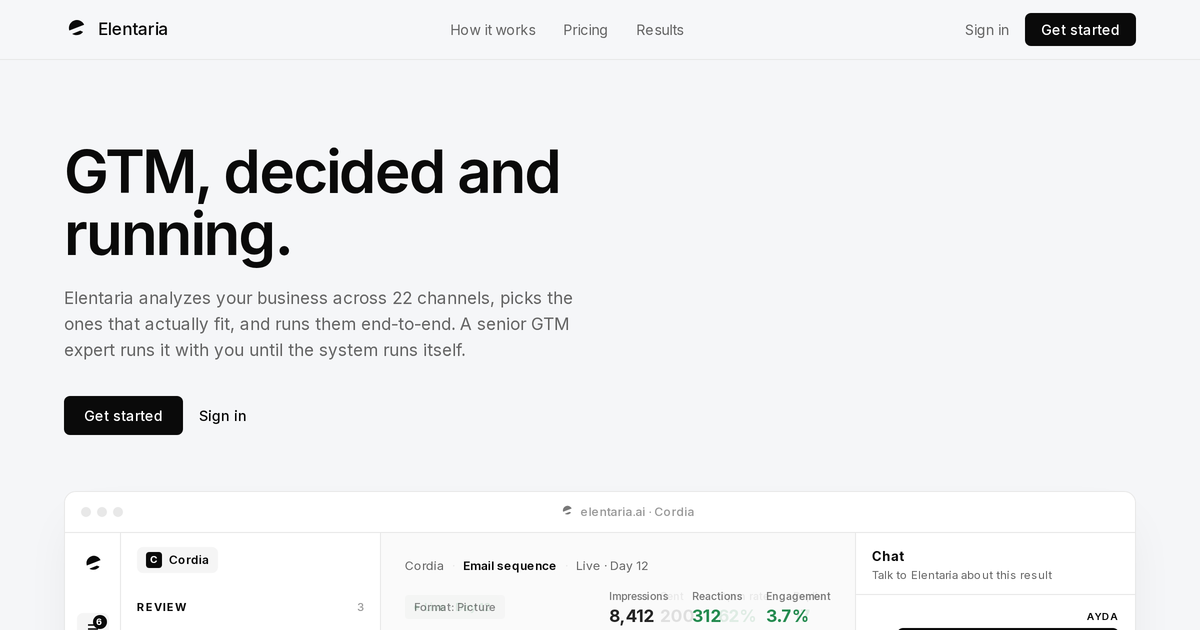Click the REVIEW count 3

361,607
